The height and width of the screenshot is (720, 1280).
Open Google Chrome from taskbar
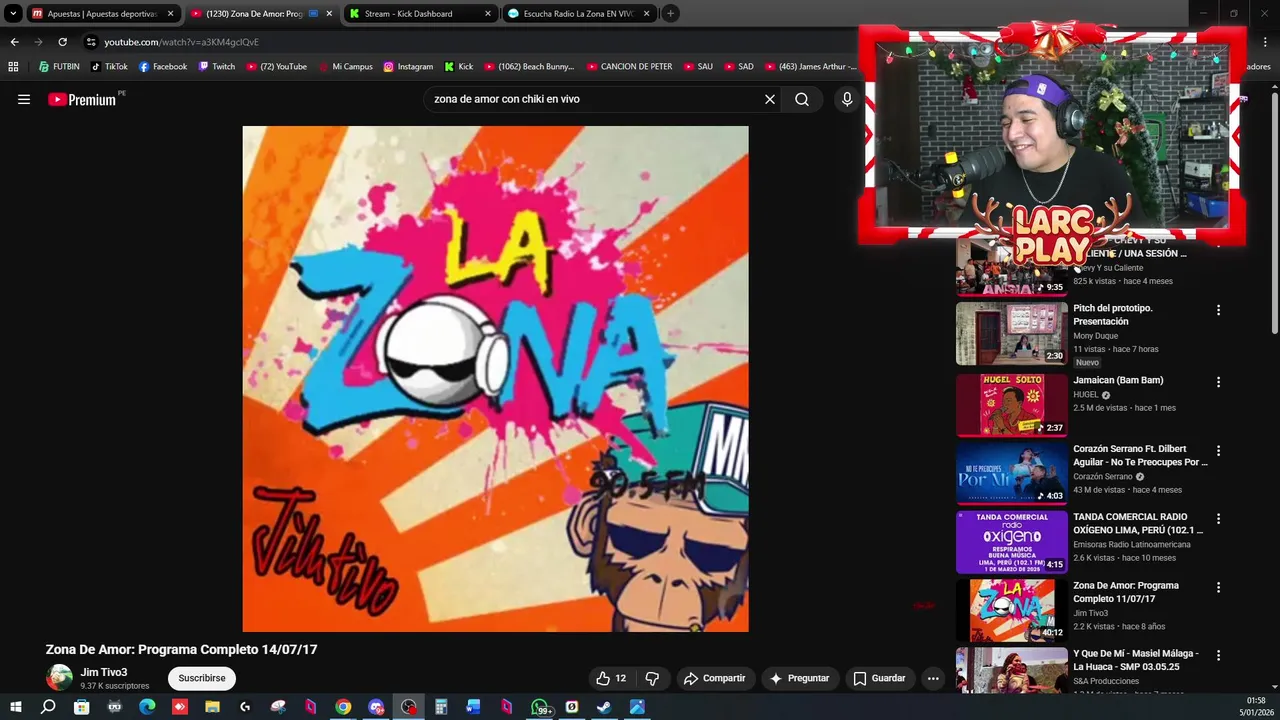coord(343,707)
